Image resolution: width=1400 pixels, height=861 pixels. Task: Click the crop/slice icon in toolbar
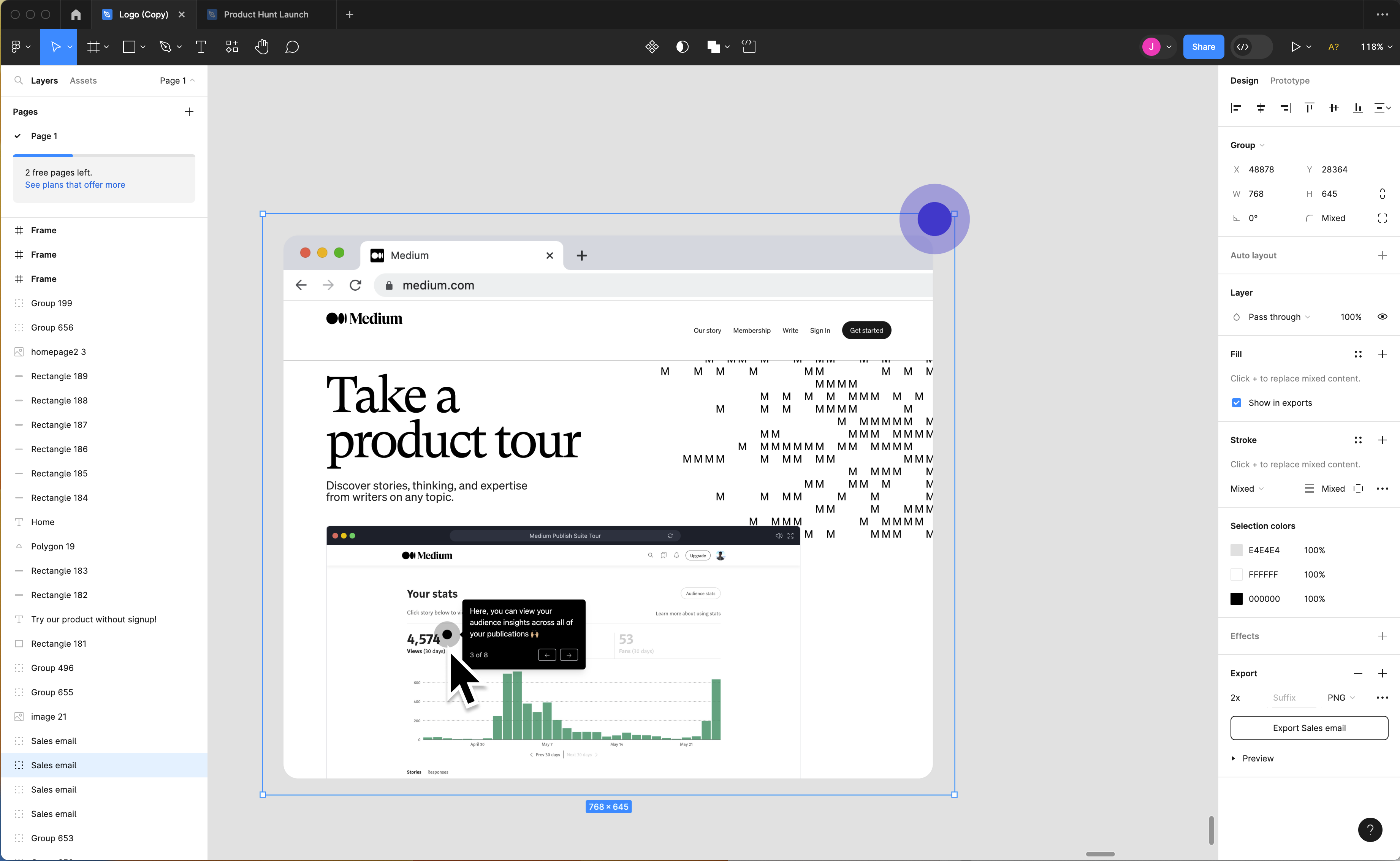(749, 47)
